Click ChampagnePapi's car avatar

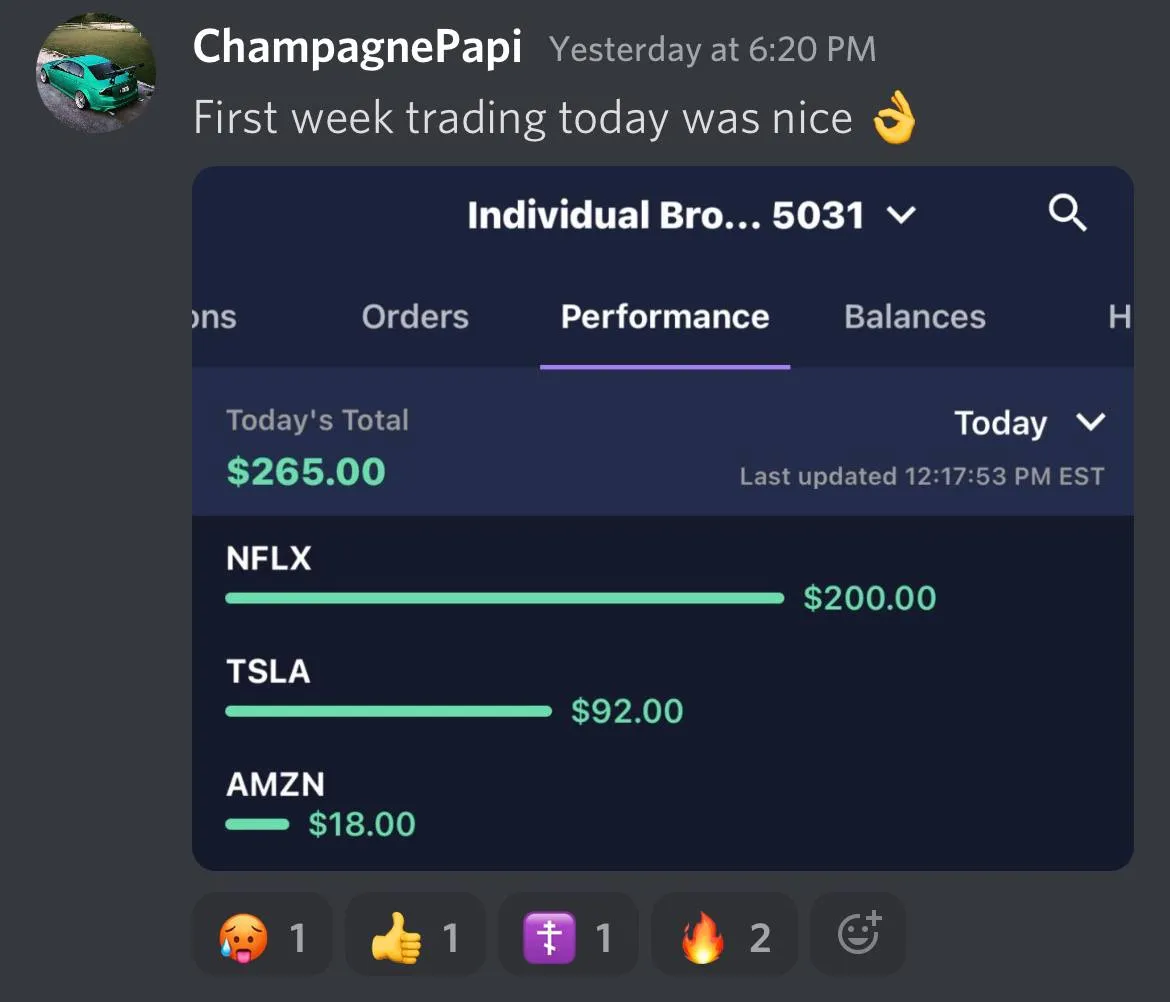click(x=96, y=75)
